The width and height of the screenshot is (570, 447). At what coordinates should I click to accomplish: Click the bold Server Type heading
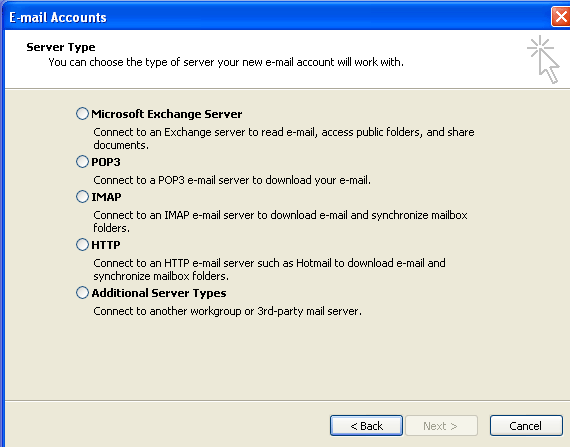61,47
